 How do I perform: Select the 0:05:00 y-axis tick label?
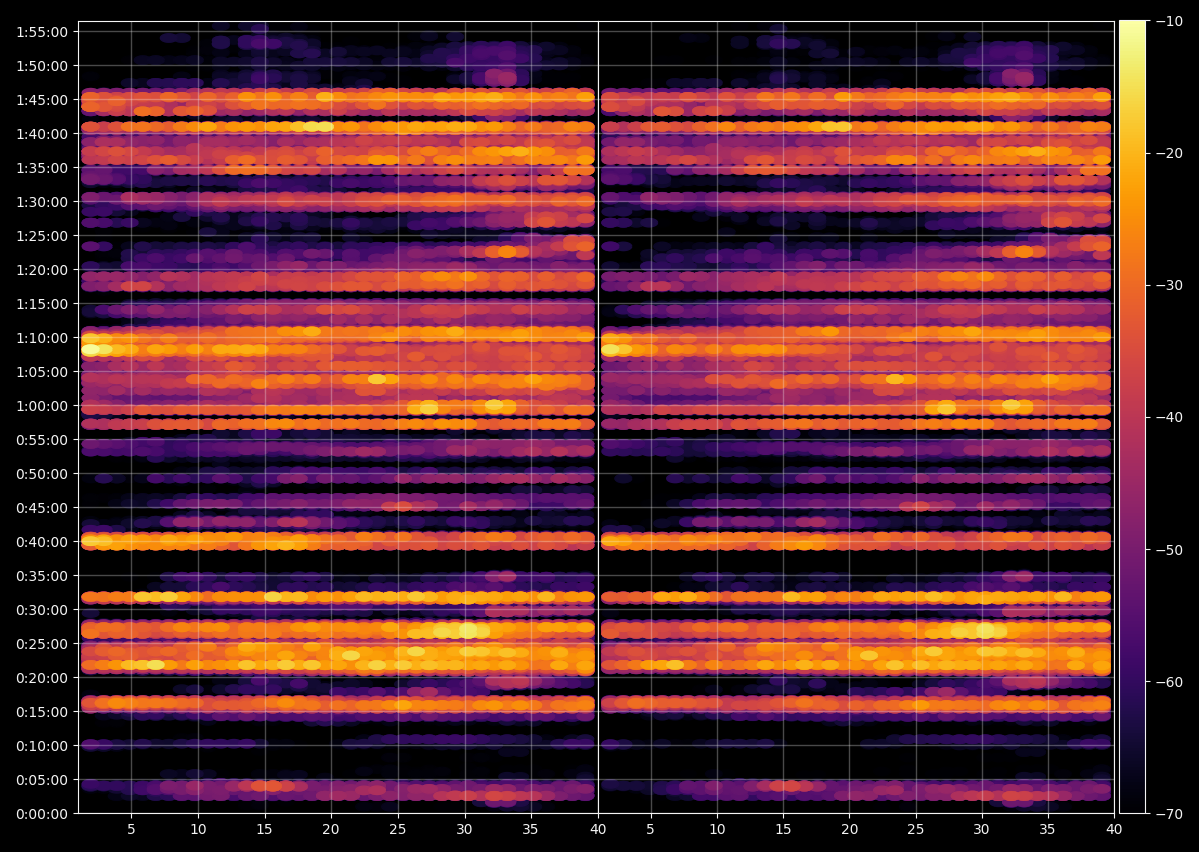[x=42, y=780]
